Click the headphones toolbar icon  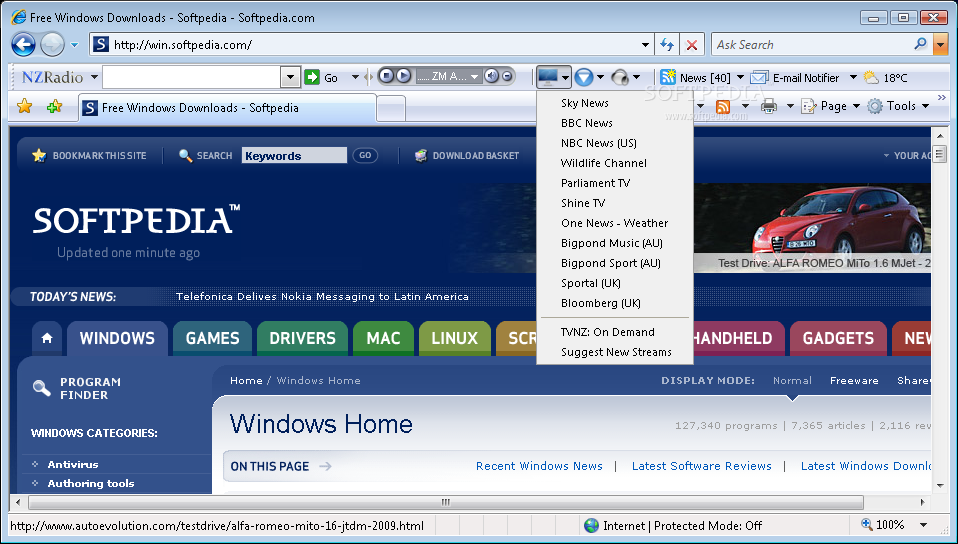(620, 77)
